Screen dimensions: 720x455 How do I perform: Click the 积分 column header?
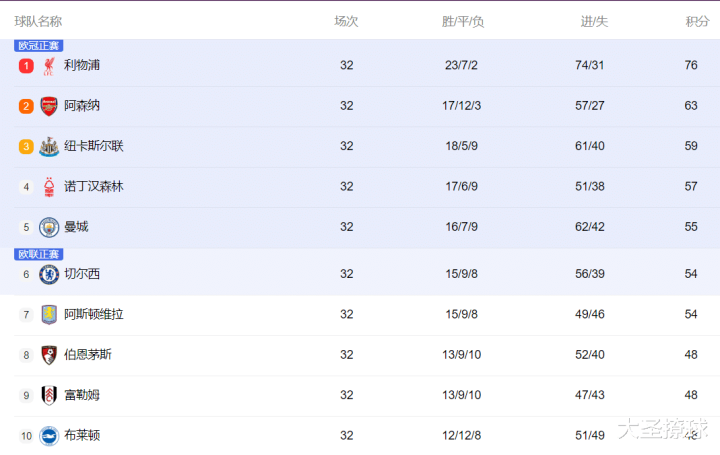[x=697, y=22]
